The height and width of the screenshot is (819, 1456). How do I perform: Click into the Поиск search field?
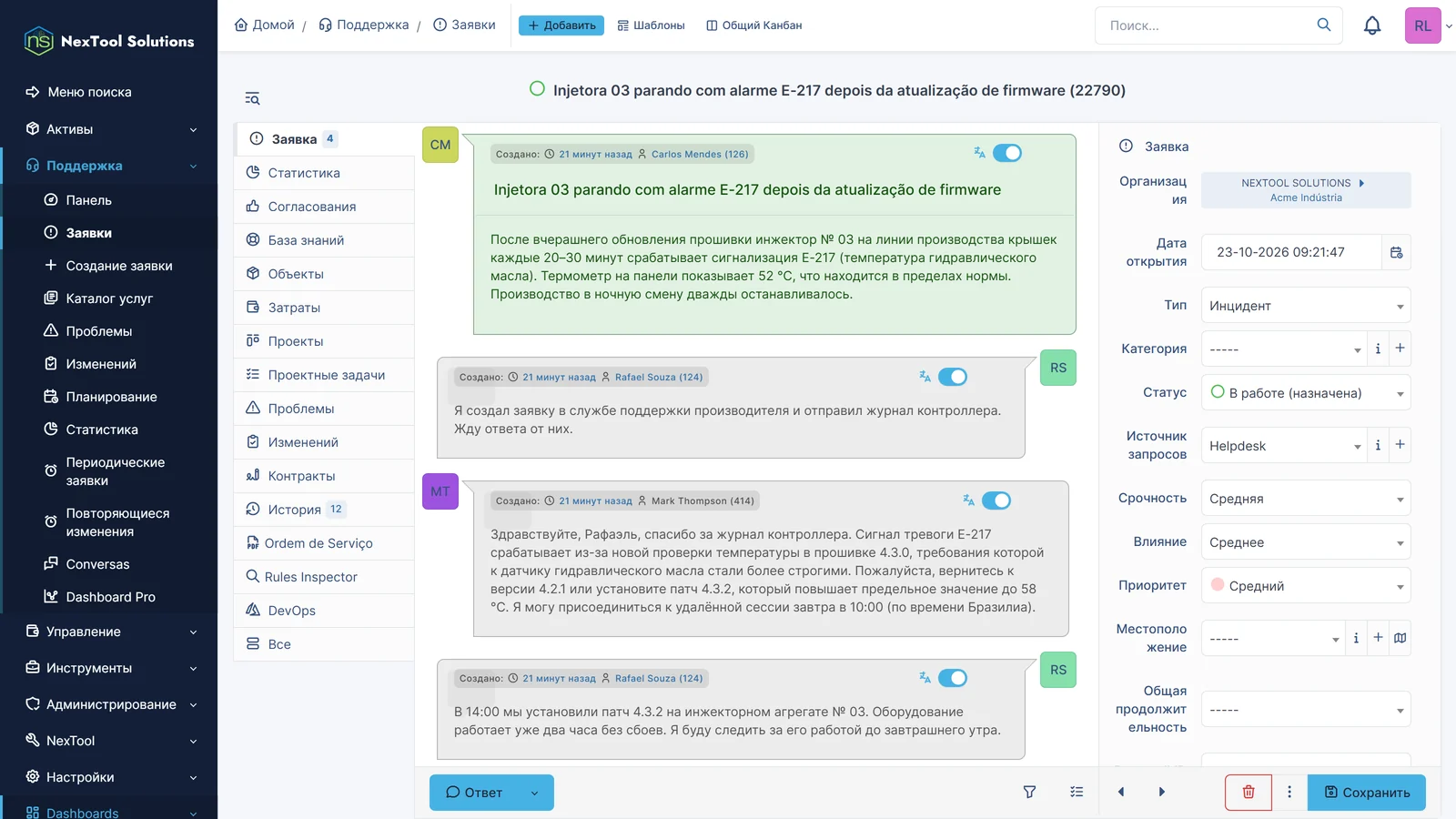click(1206, 25)
